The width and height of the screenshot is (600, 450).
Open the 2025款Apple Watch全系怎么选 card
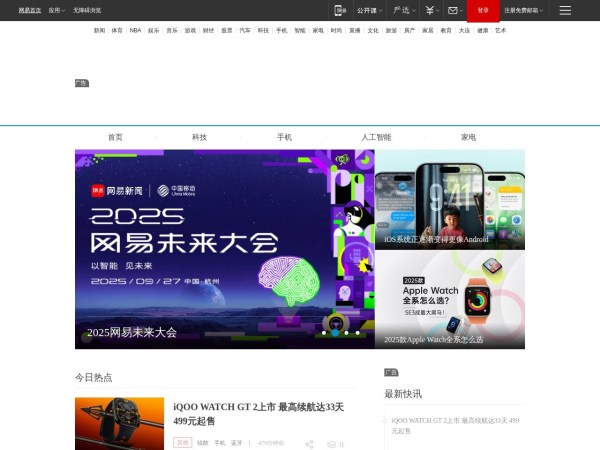[450, 300]
